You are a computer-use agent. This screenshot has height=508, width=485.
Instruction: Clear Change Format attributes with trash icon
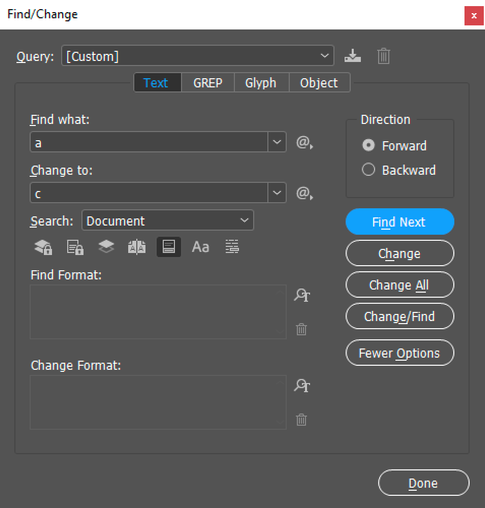[x=301, y=420]
